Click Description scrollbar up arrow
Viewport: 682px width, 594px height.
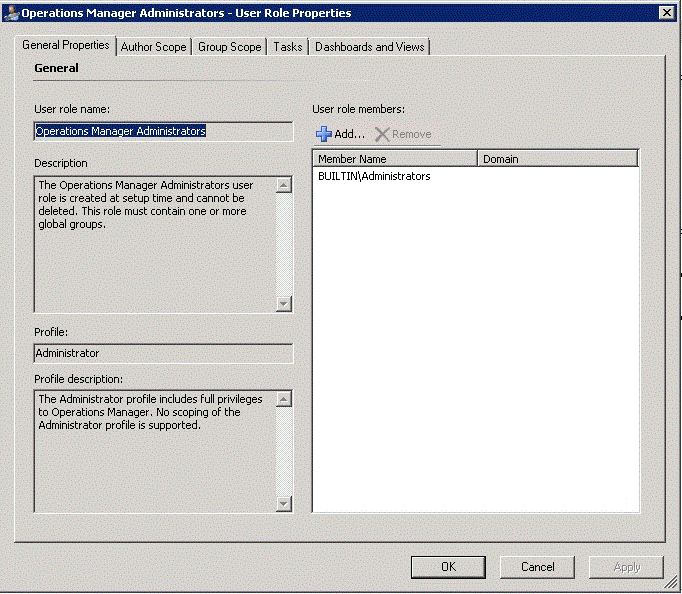284,185
